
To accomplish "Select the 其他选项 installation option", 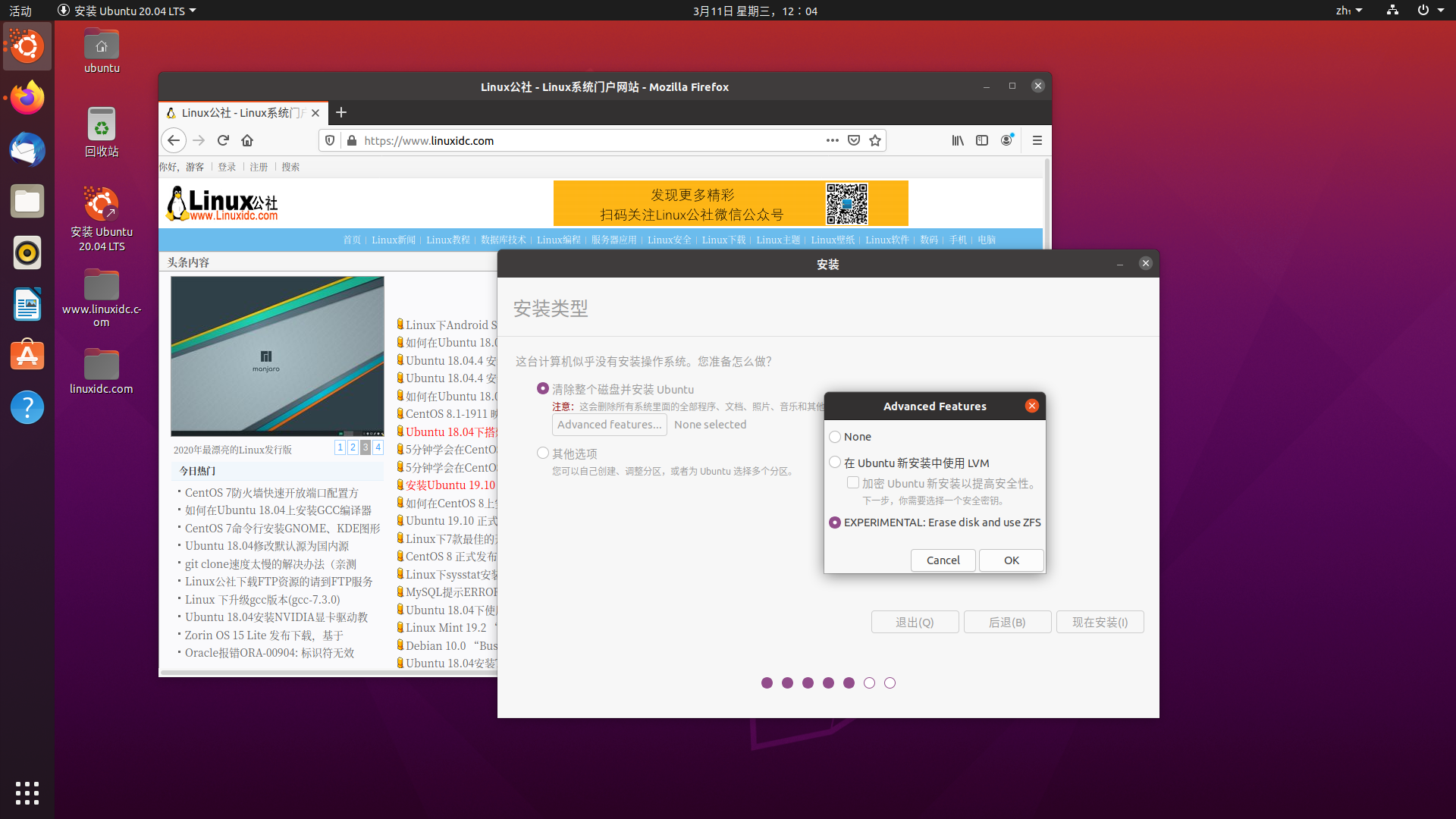I will point(543,452).
